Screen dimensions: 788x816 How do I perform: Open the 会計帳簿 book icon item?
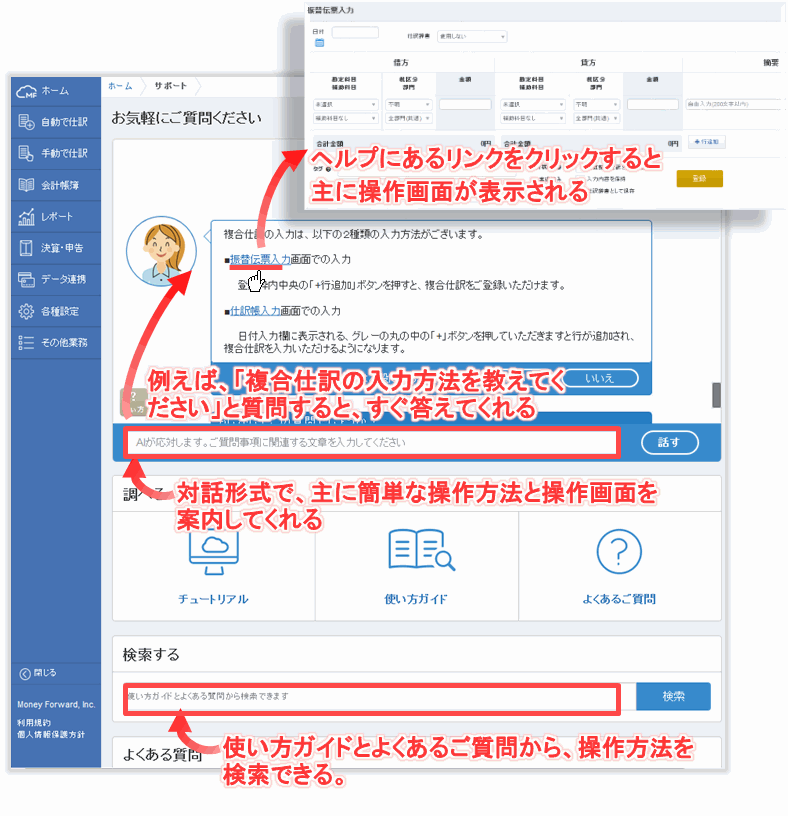click(56, 185)
